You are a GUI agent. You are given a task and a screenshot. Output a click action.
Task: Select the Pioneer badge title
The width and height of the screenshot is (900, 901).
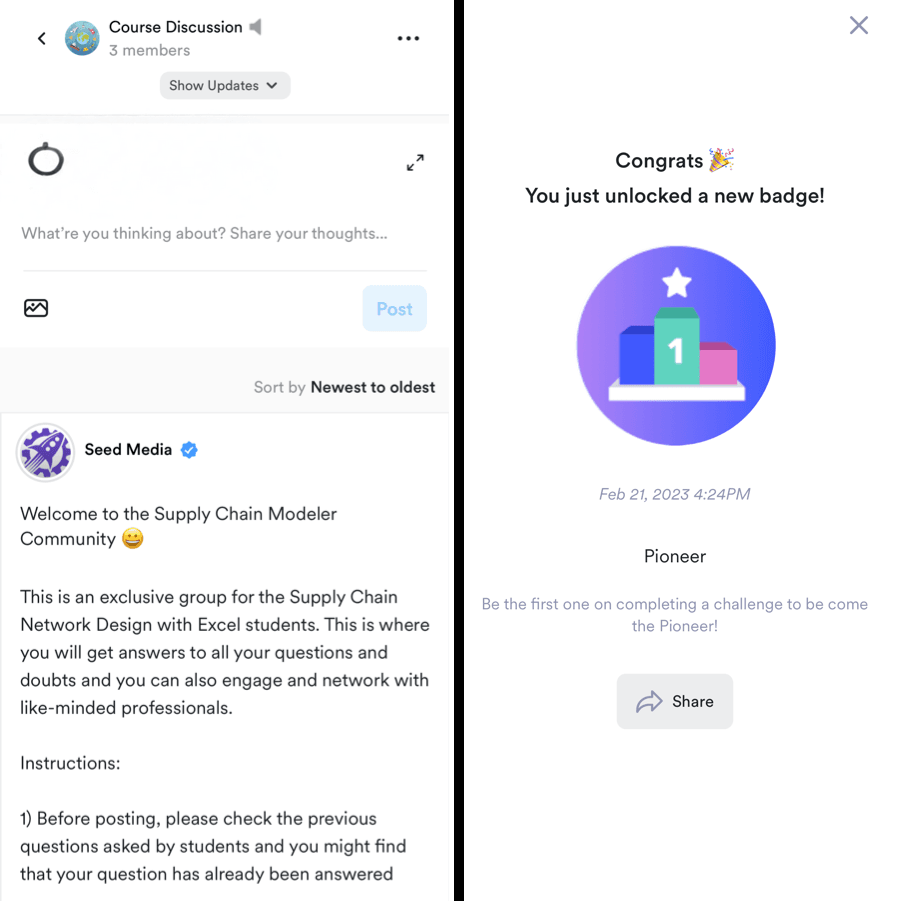[675, 556]
